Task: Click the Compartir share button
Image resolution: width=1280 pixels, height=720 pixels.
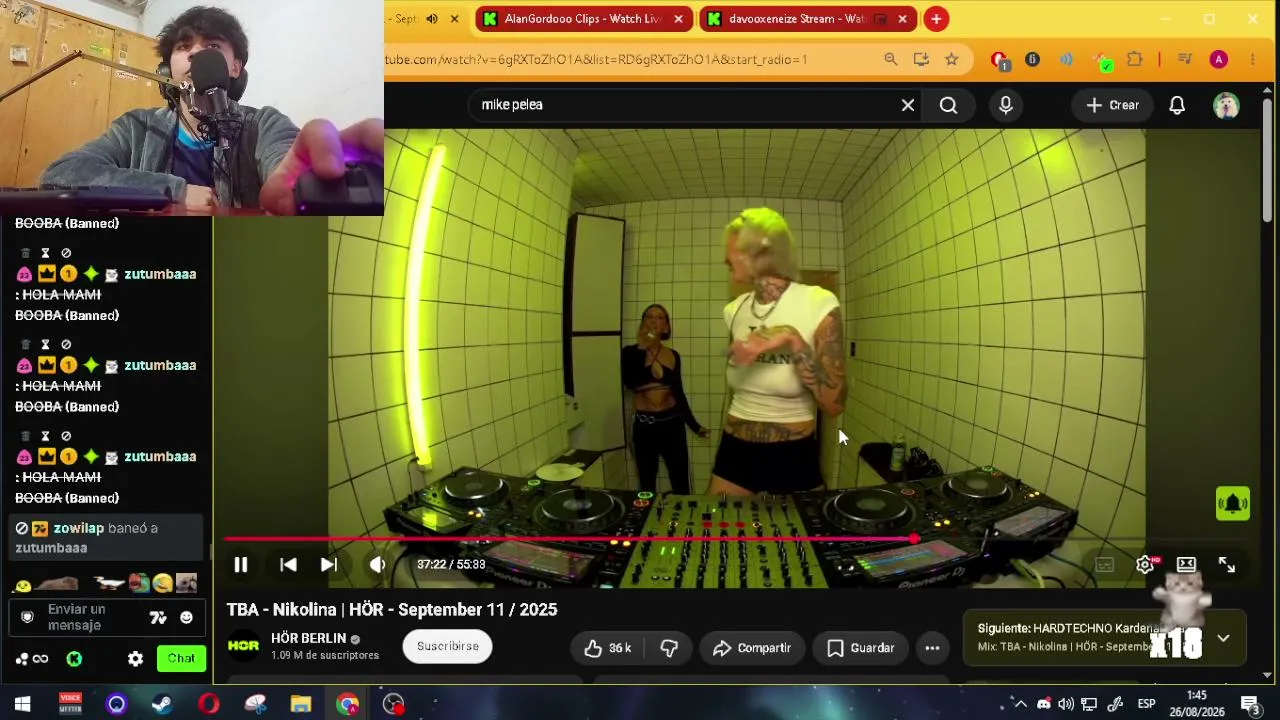Action: tap(752, 648)
